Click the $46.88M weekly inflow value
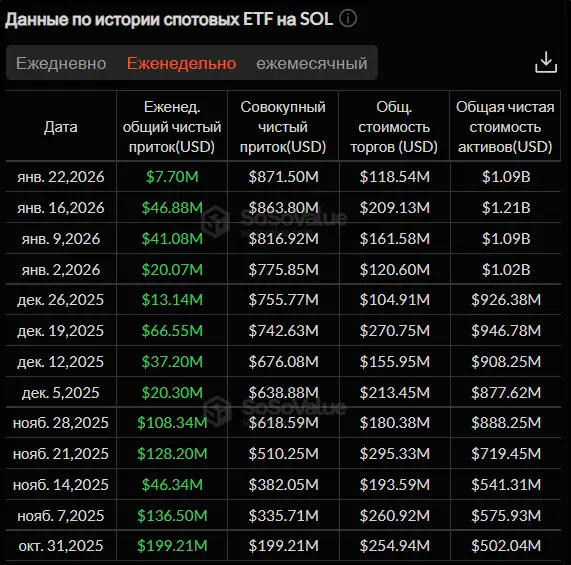The image size is (571, 565). coord(172,208)
